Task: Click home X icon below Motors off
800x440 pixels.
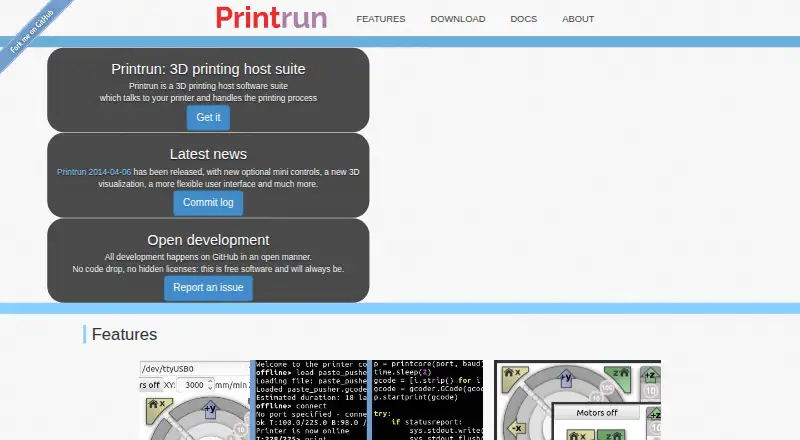Action: 581,435
